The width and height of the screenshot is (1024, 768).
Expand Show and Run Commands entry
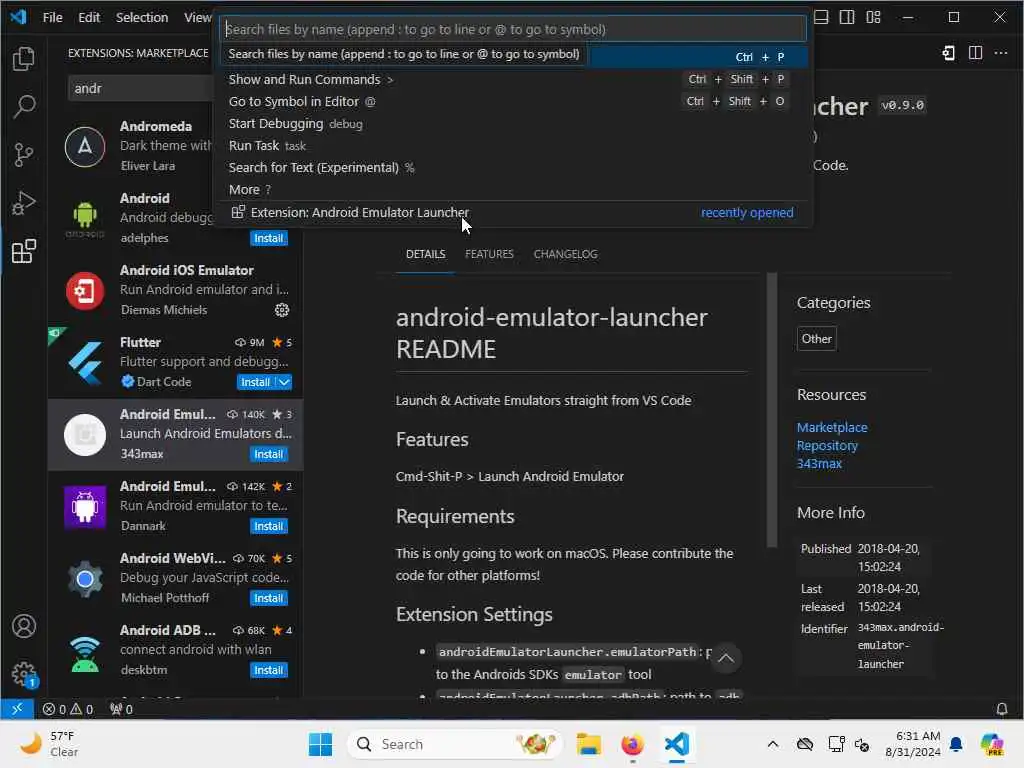[x=513, y=79]
